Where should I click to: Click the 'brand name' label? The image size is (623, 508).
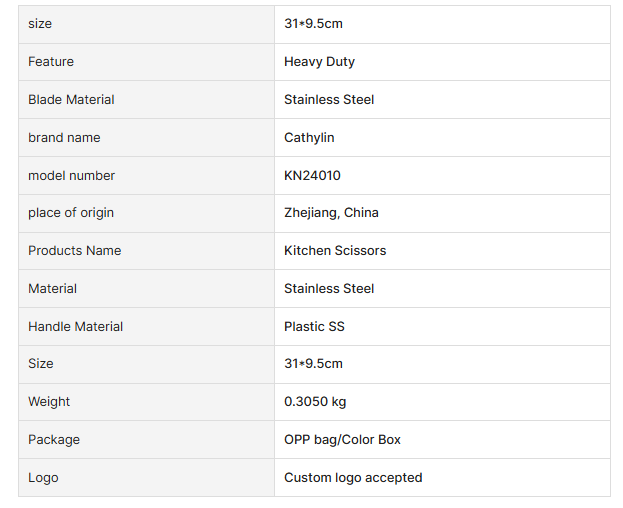point(64,138)
